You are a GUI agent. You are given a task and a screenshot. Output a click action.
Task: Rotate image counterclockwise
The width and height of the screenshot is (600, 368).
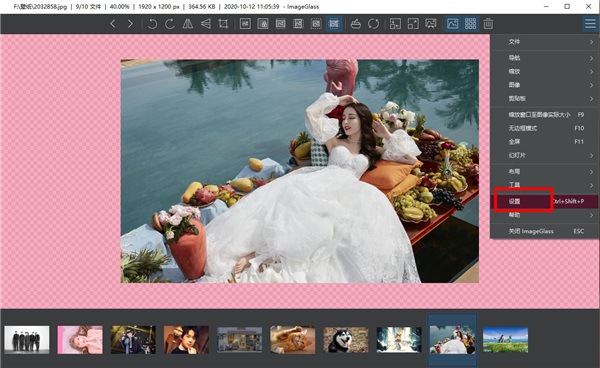(x=152, y=24)
